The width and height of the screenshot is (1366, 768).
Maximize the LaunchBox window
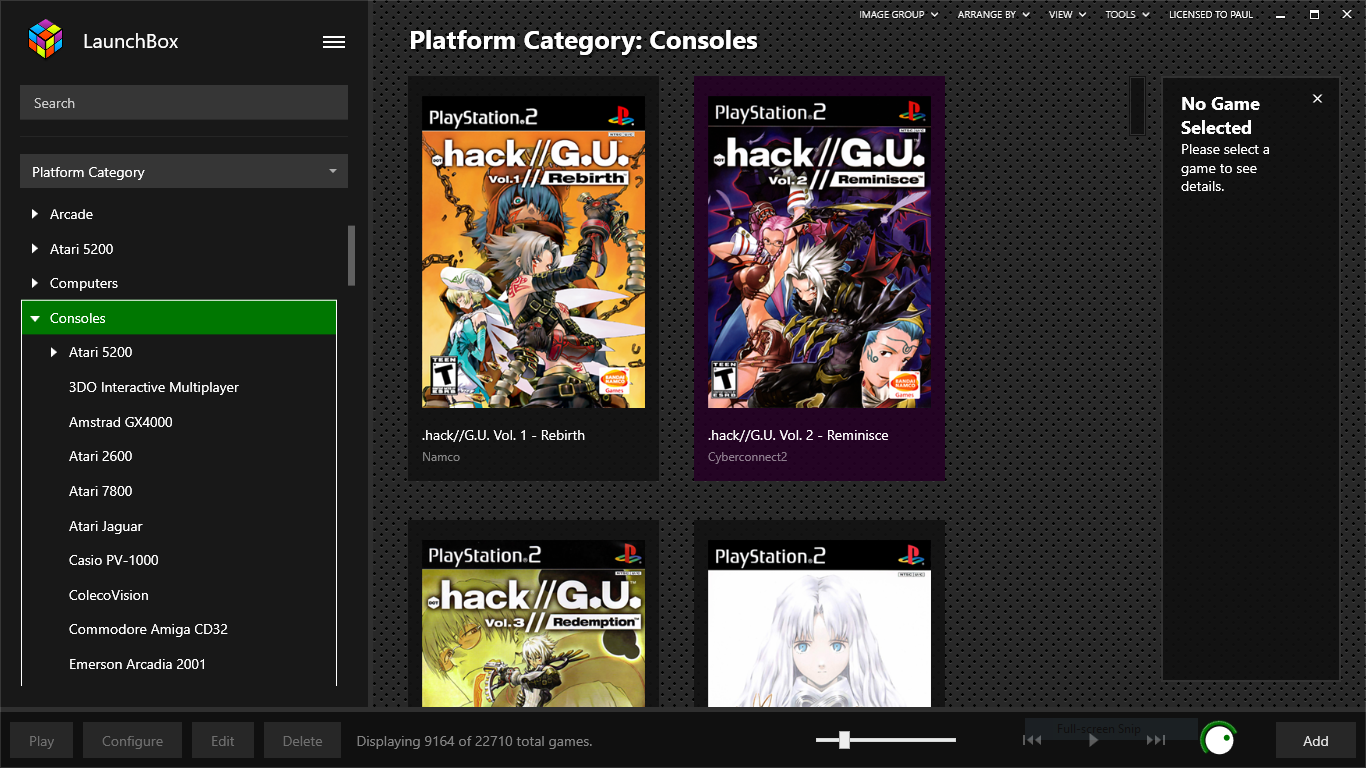pos(1314,14)
